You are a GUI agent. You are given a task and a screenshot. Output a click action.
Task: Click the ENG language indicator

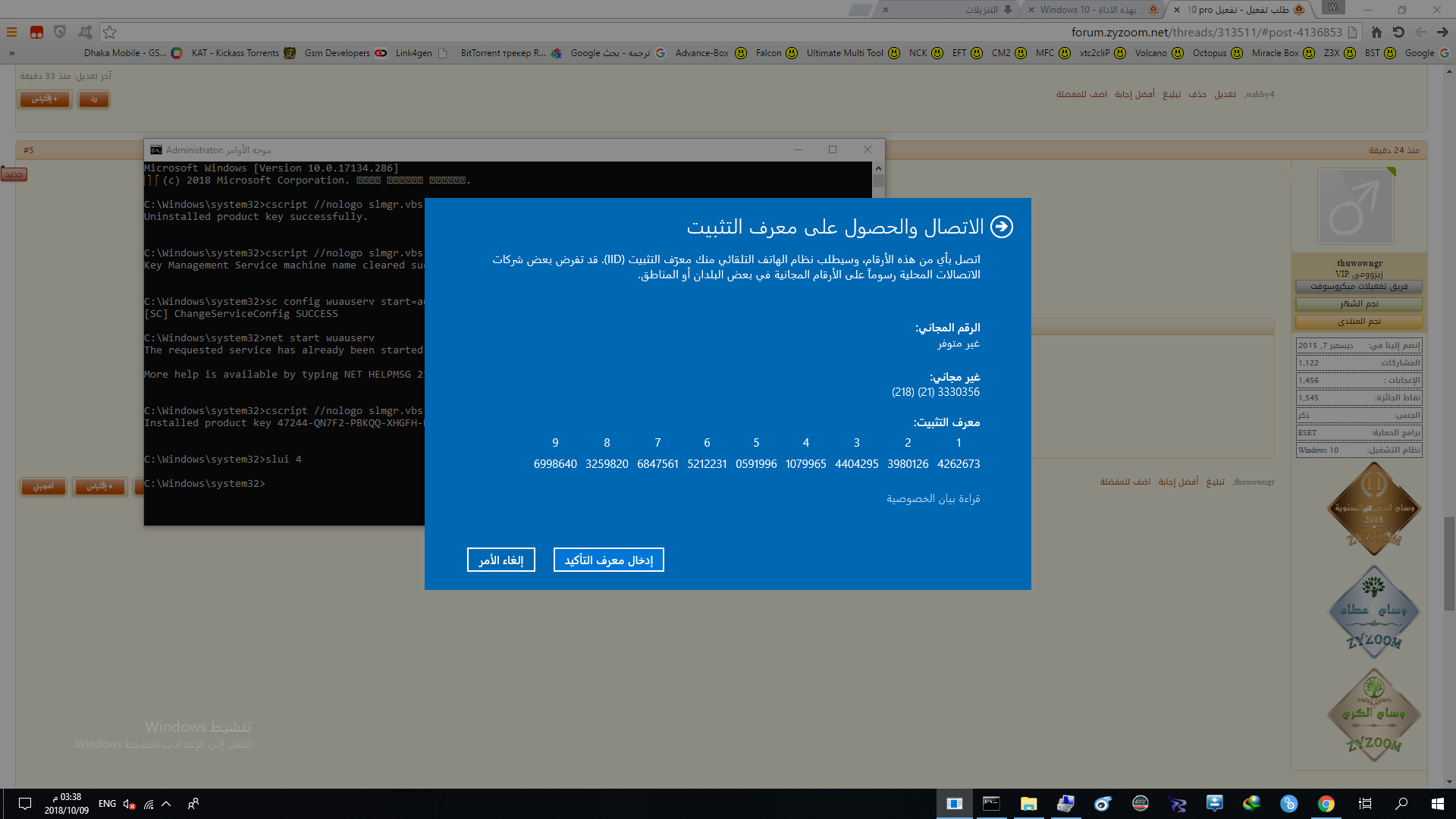[107, 804]
